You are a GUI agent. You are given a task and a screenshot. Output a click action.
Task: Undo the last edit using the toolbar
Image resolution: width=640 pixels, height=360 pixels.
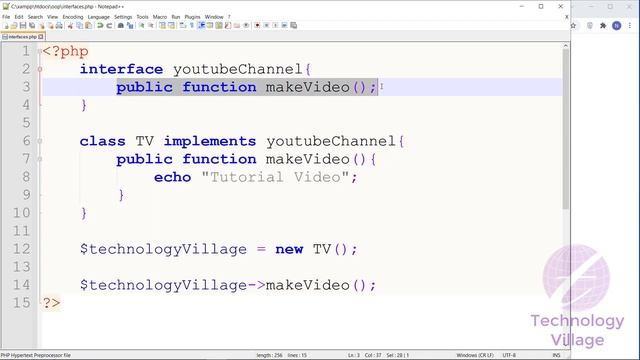[x=100, y=25]
